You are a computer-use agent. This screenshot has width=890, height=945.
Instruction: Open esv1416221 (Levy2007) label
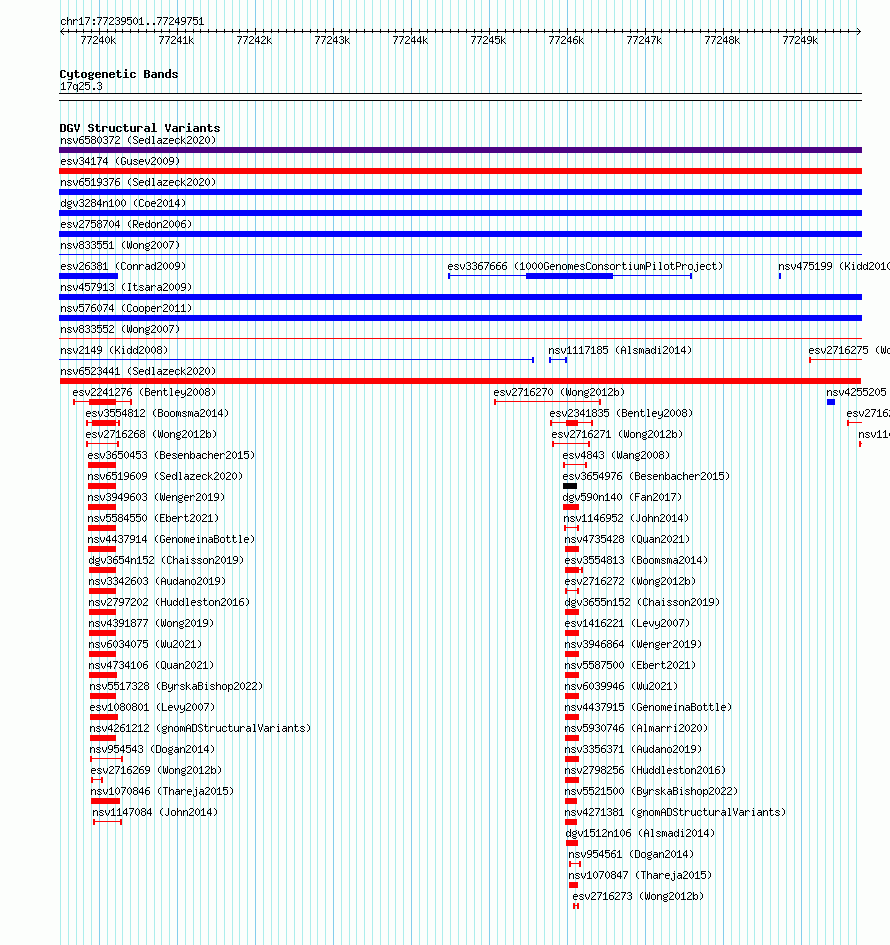(627, 624)
